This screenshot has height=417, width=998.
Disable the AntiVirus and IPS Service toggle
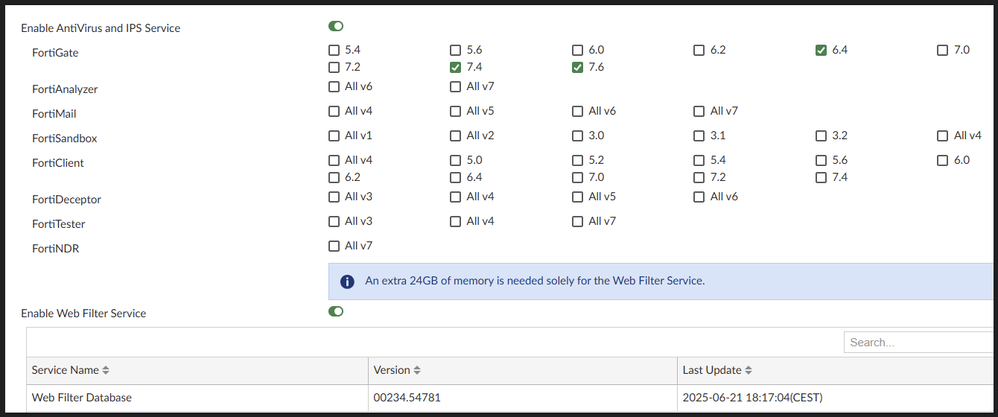(335, 27)
